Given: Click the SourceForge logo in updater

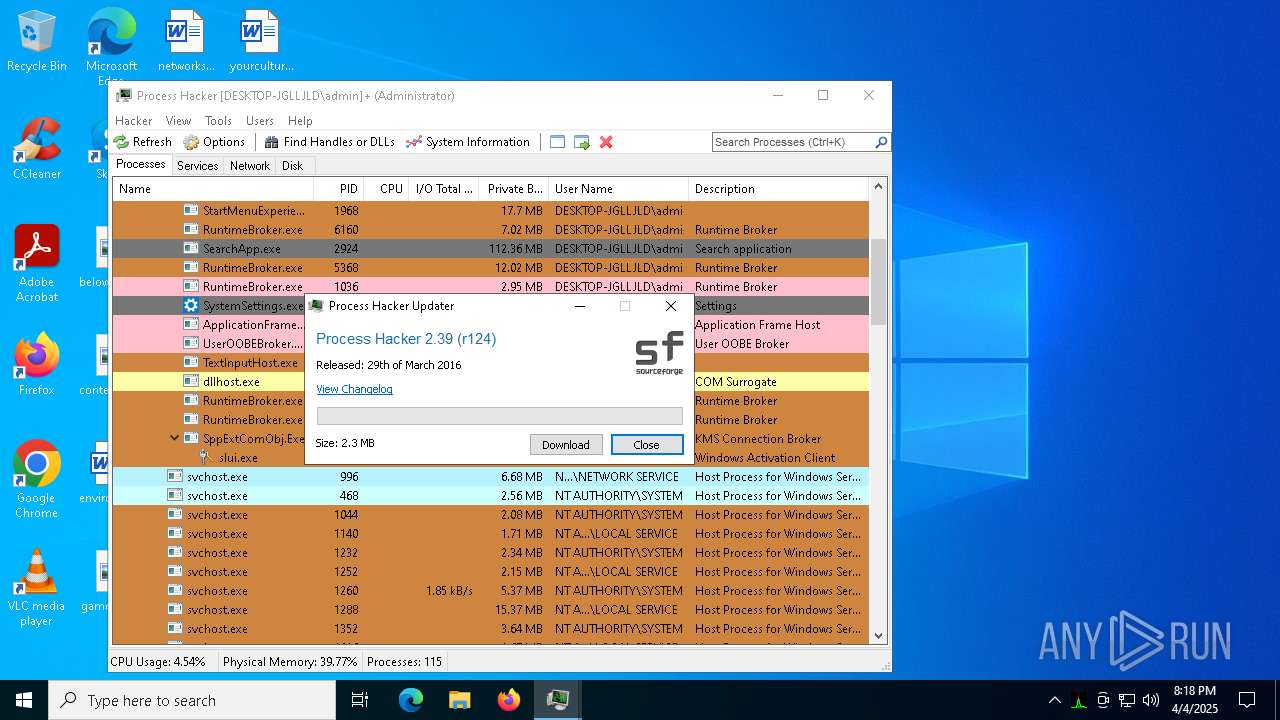Looking at the screenshot, I should pyautogui.click(x=660, y=353).
